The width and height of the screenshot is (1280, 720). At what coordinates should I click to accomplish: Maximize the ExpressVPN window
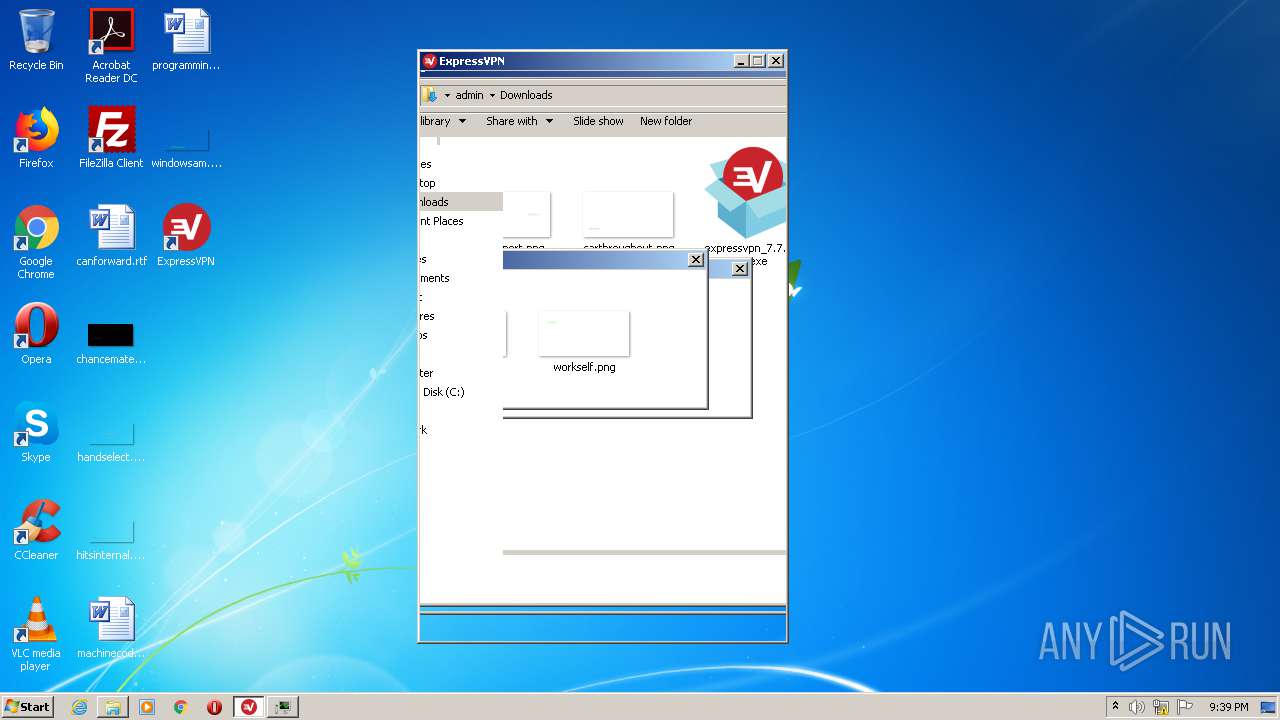[758, 61]
